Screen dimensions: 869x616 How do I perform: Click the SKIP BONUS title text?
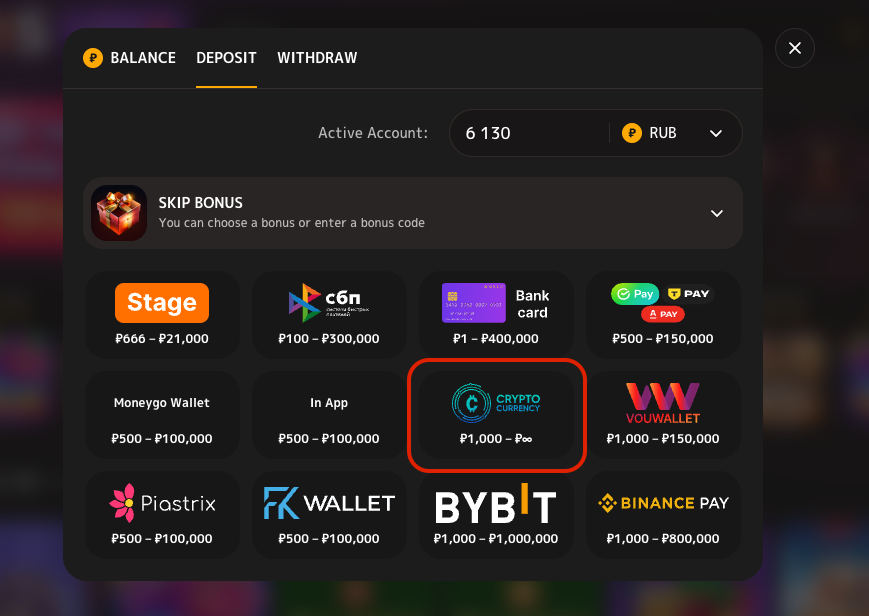[201, 203]
